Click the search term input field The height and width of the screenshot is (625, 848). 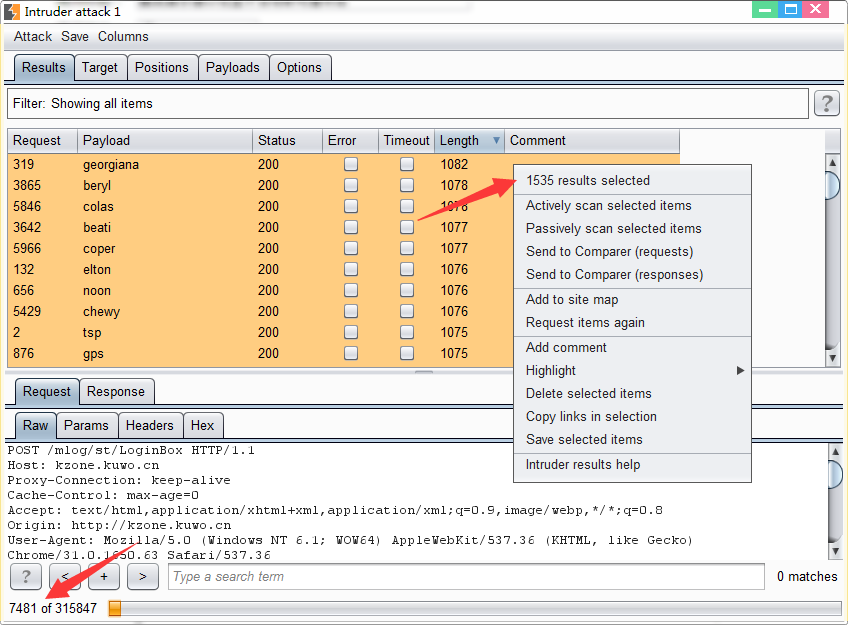(466, 576)
